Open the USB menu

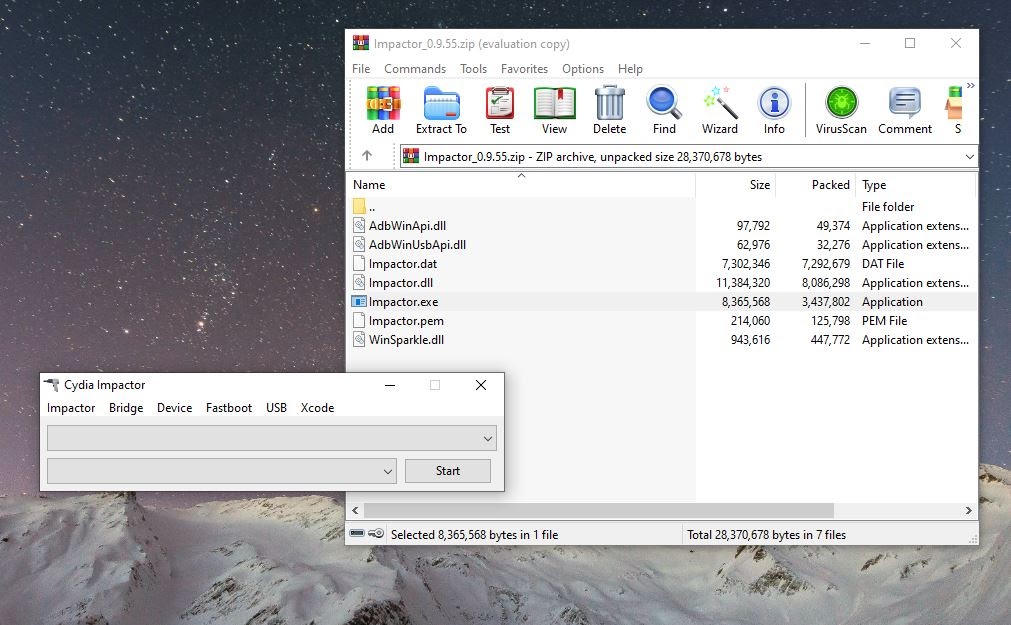pyautogui.click(x=276, y=408)
